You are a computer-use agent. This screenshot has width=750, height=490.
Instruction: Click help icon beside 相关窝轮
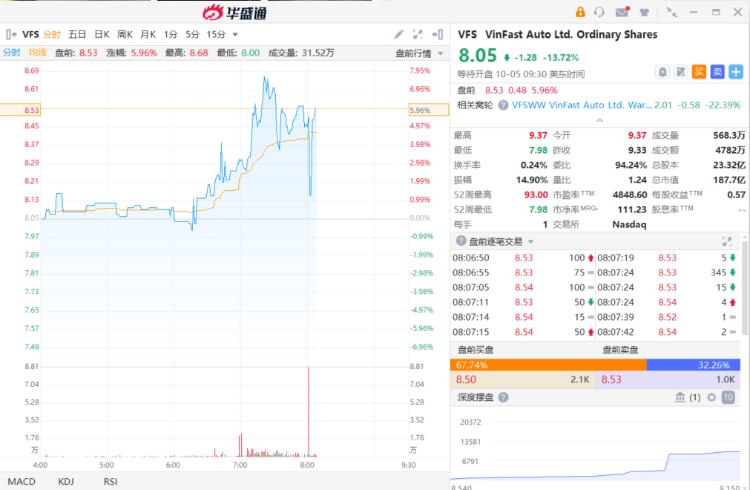click(x=503, y=105)
